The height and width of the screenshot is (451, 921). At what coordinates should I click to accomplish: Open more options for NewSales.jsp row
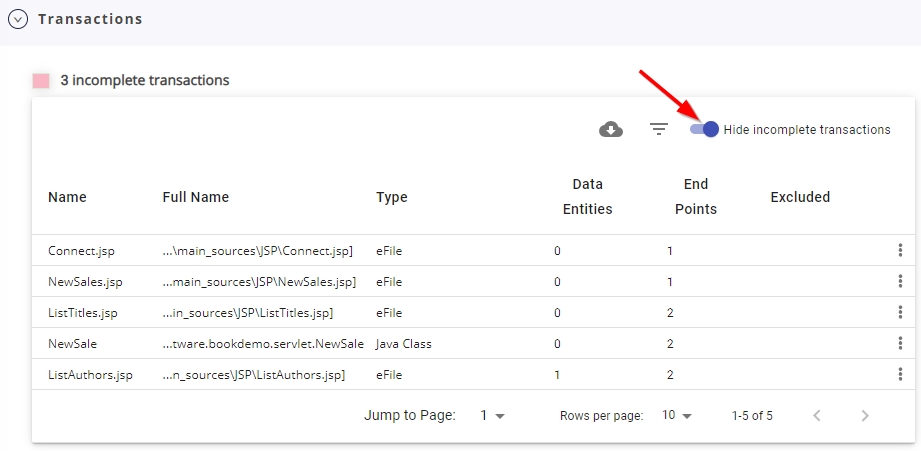coord(900,281)
